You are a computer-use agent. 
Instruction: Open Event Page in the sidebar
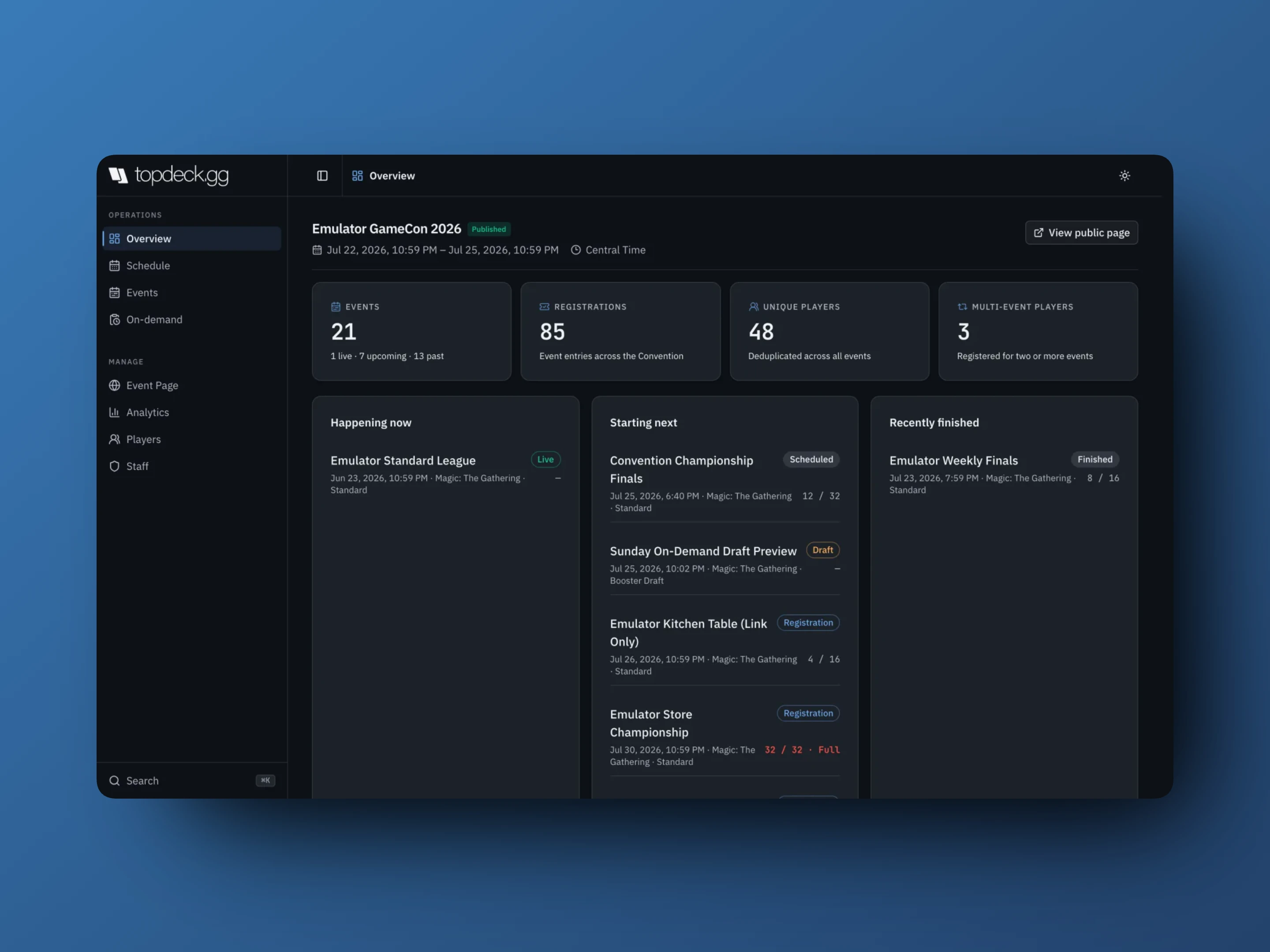point(192,386)
